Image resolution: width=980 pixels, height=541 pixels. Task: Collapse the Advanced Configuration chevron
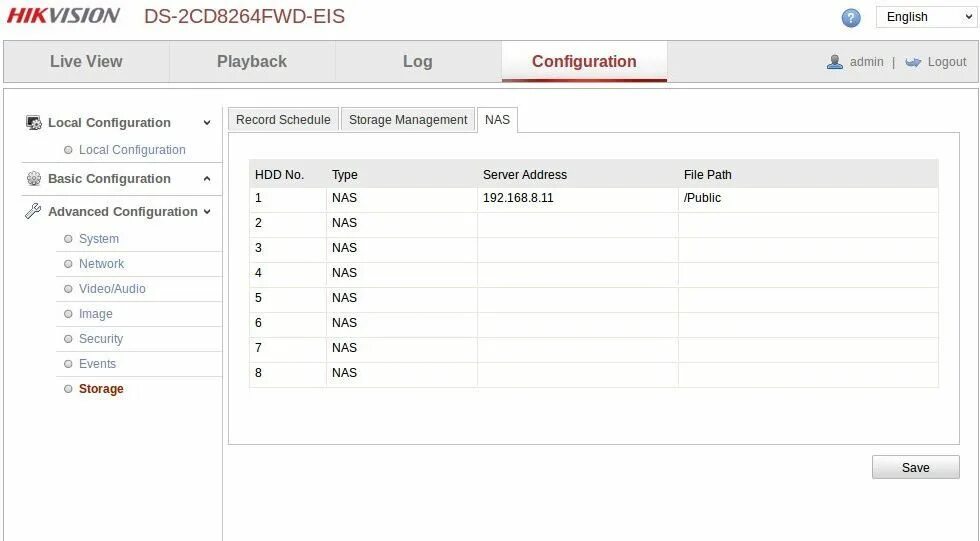coord(207,212)
